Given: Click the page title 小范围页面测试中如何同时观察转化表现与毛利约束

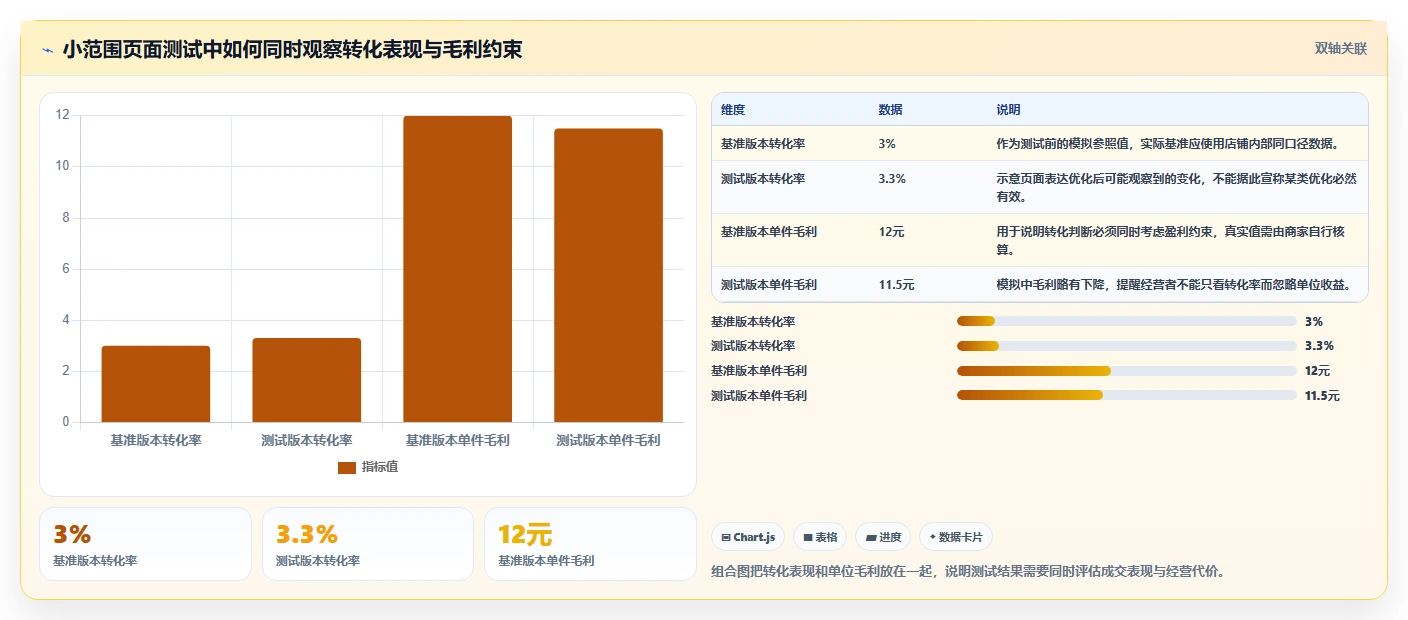Looking at the screenshot, I should tap(292, 50).
